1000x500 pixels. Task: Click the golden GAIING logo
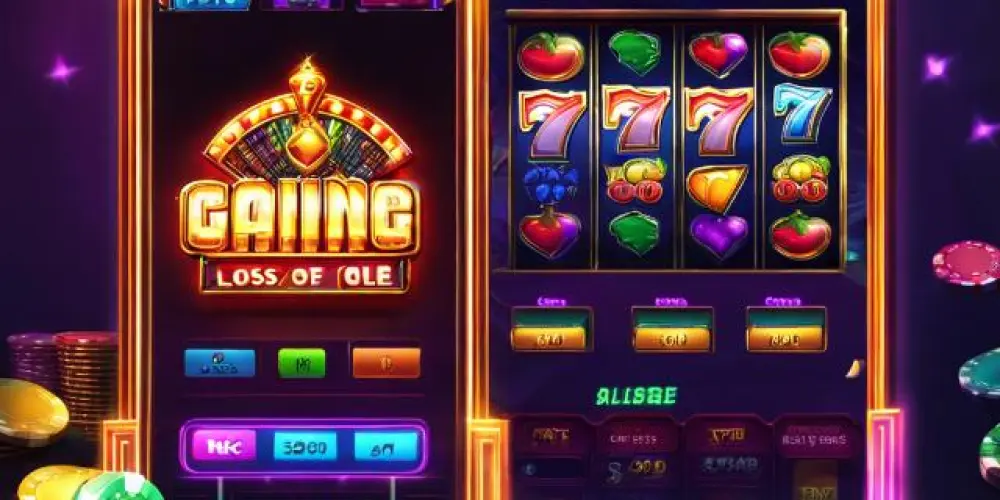[x=300, y=216]
